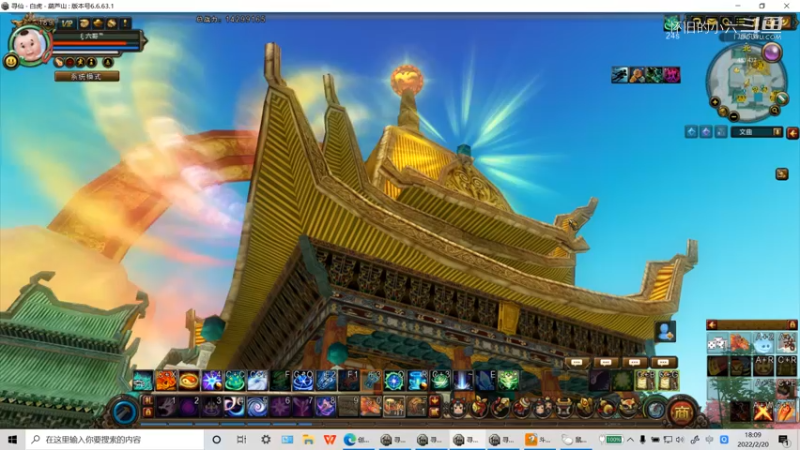Use skill slot 8 blue glyph
Image resolution: width=800 pixels, height=450 pixels.
point(326,407)
